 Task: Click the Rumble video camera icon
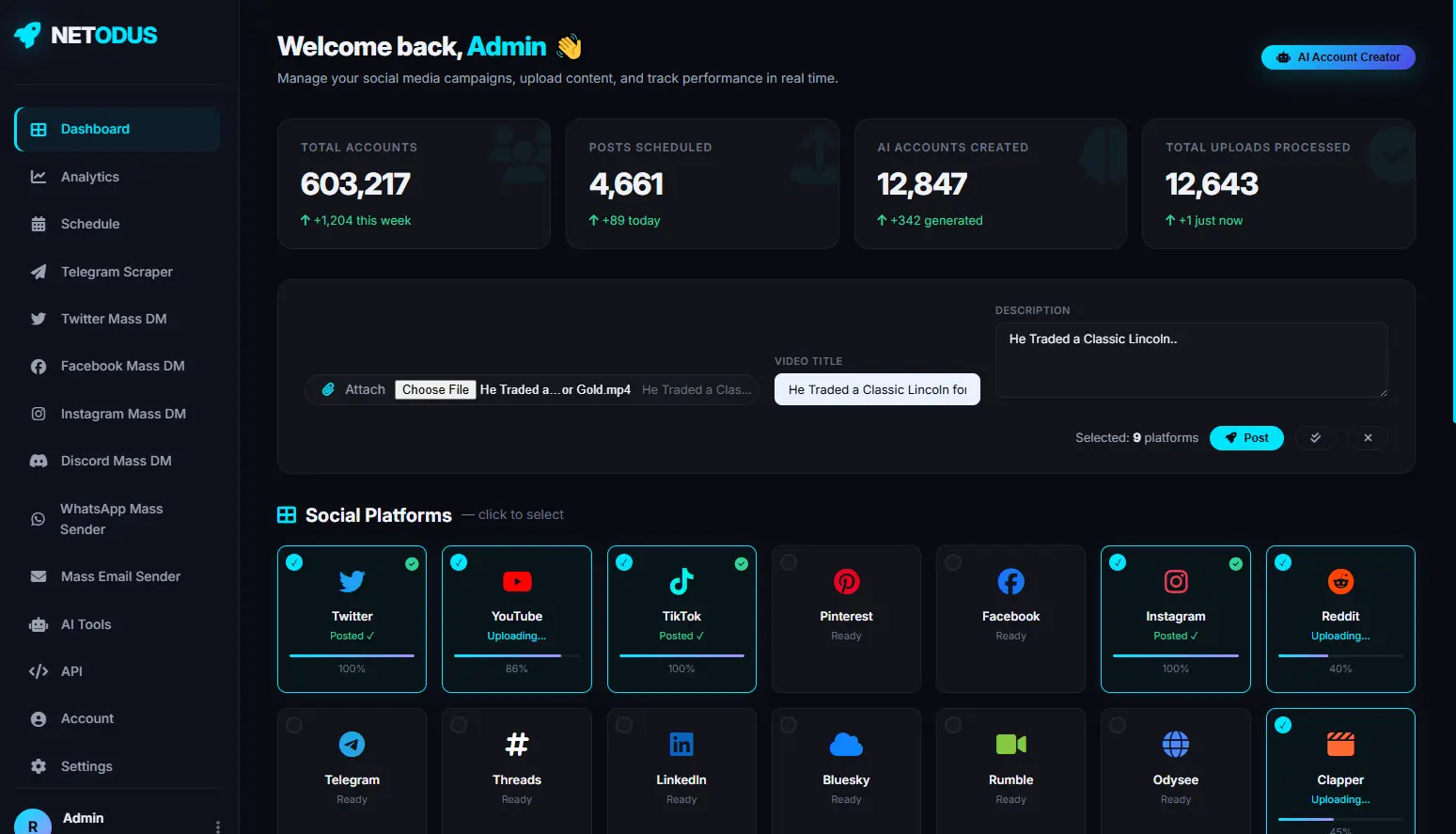(x=1010, y=745)
